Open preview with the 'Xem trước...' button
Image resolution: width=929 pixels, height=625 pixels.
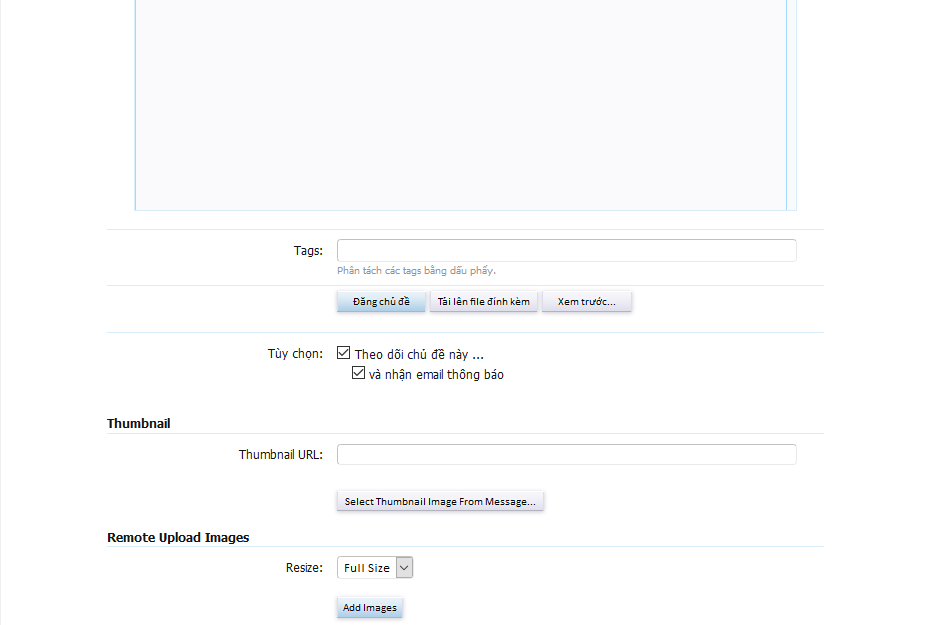(x=586, y=302)
